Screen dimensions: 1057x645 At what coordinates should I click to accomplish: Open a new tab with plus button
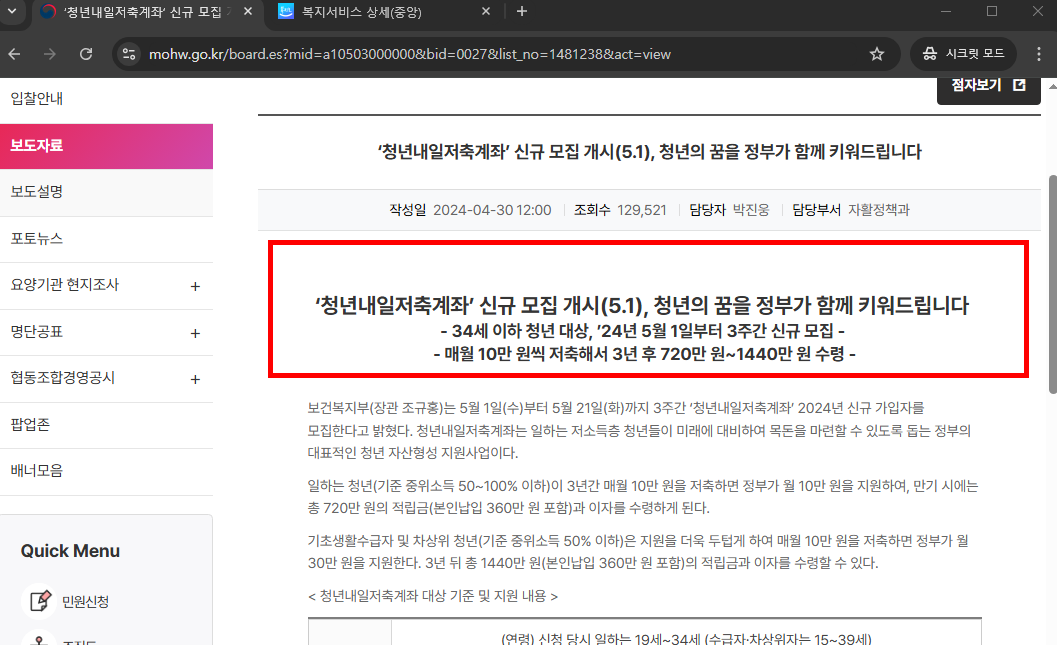click(522, 11)
